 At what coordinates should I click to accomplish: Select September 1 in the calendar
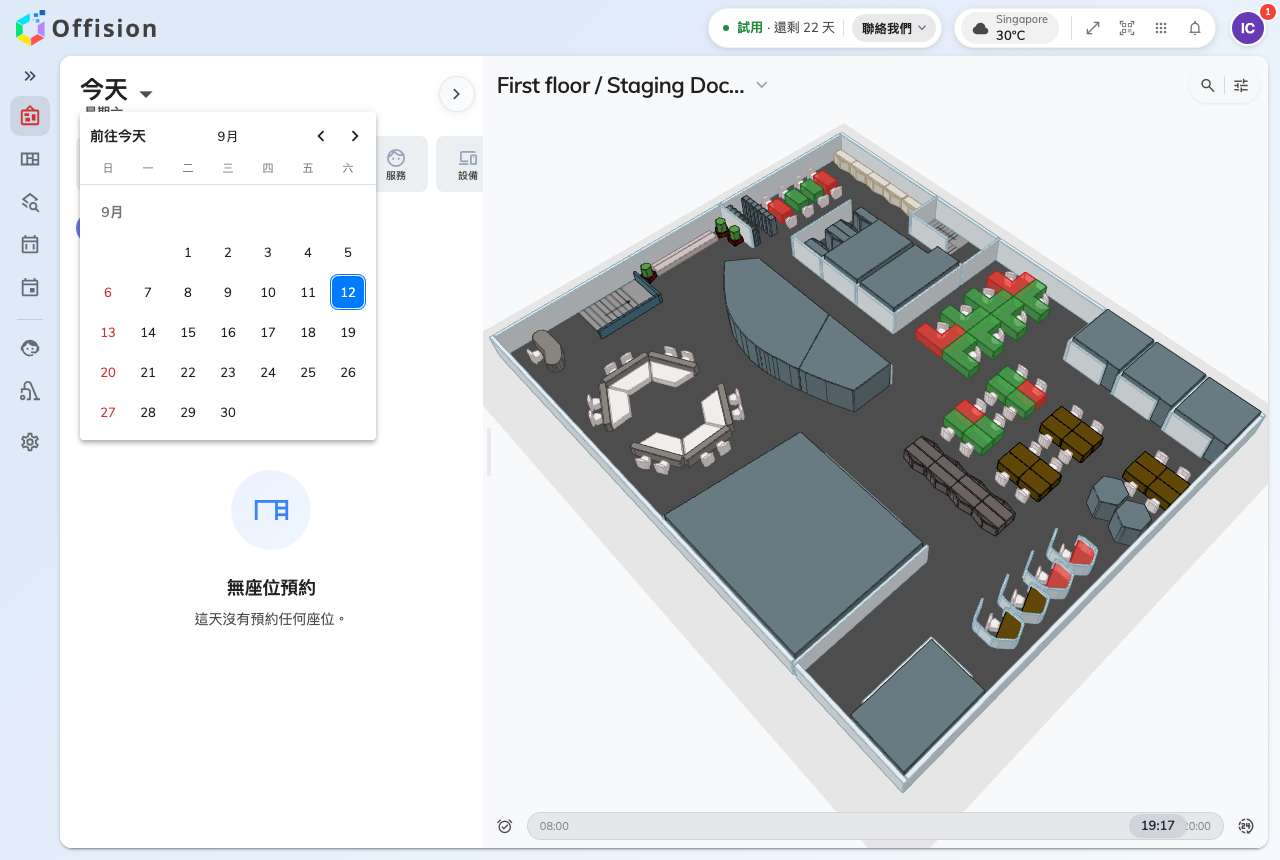[188, 252]
